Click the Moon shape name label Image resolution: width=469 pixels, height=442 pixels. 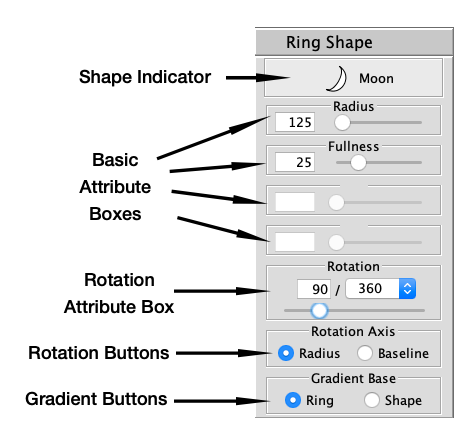[x=376, y=79]
